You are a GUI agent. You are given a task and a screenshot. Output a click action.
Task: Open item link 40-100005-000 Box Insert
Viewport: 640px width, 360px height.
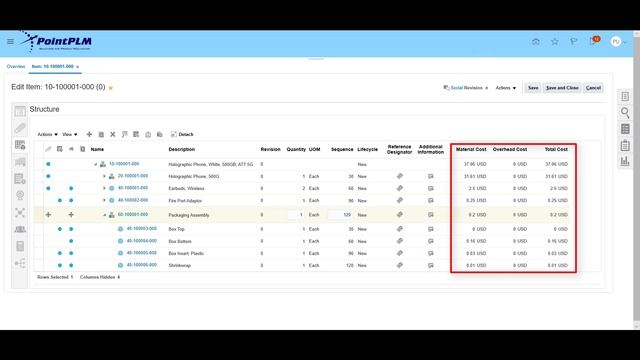pos(141,253)
